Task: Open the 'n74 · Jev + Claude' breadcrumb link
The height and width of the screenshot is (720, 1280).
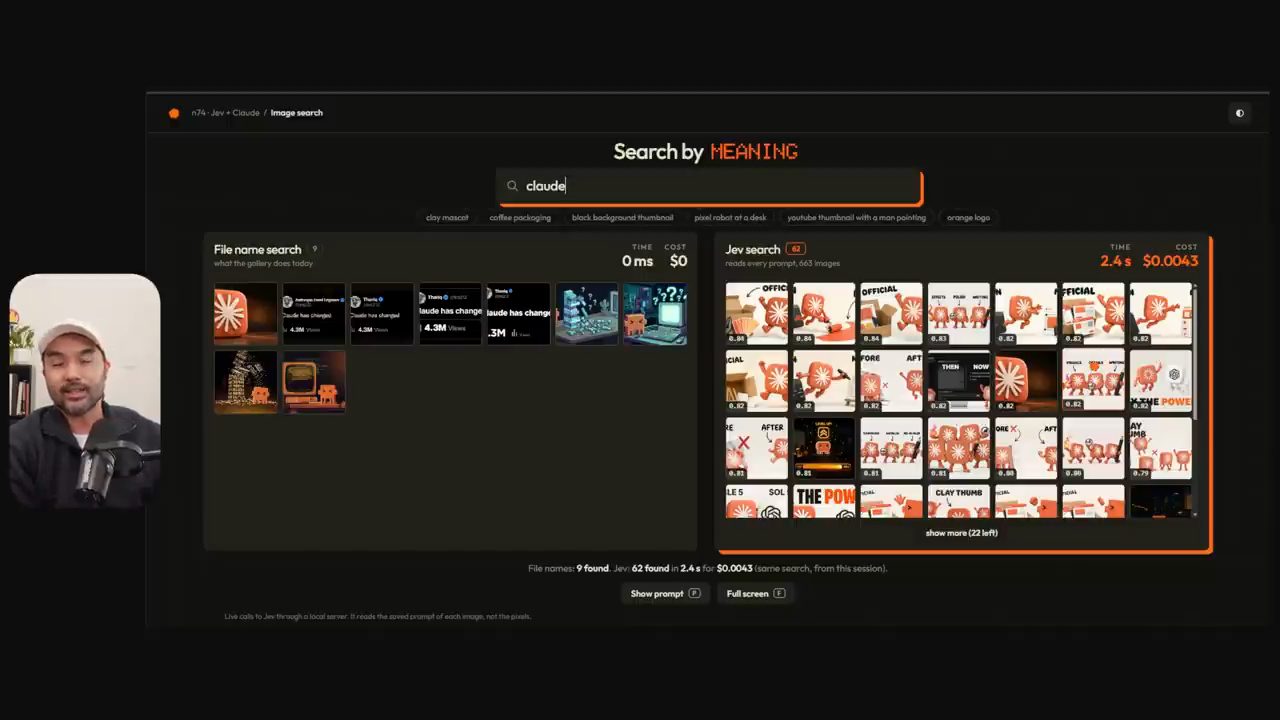Action: click(226, 113)
